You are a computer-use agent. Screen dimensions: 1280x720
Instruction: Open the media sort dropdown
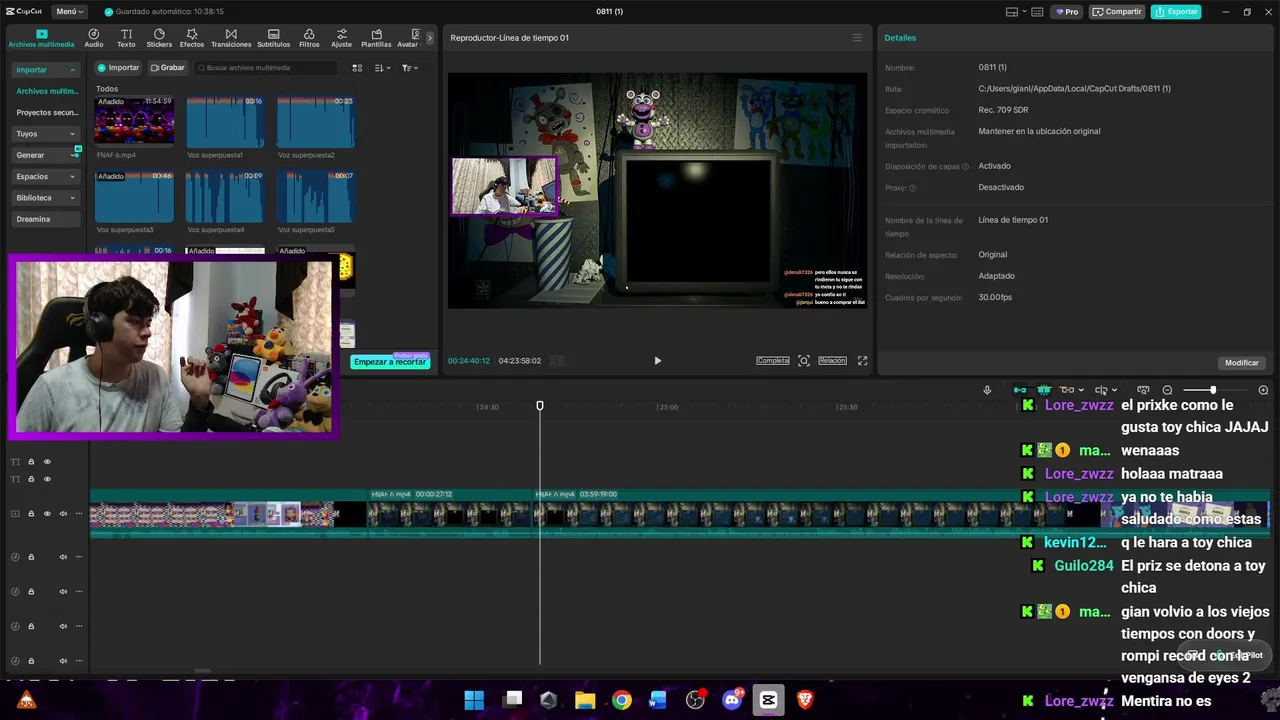[382, 68]
